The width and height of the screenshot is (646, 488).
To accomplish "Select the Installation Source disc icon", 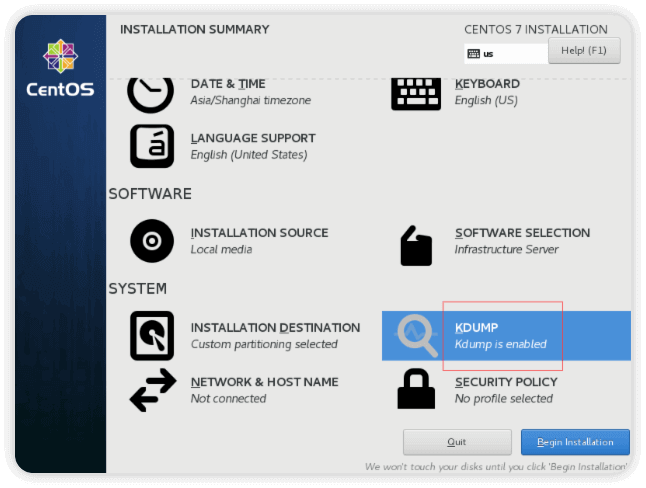I will tap(152, 241).
